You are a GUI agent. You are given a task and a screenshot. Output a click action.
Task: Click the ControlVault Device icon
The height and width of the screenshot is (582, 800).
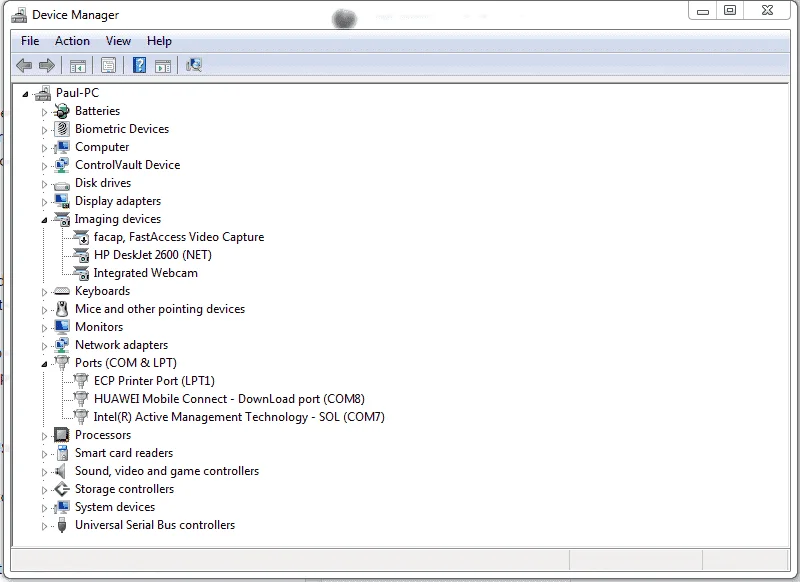62,165
